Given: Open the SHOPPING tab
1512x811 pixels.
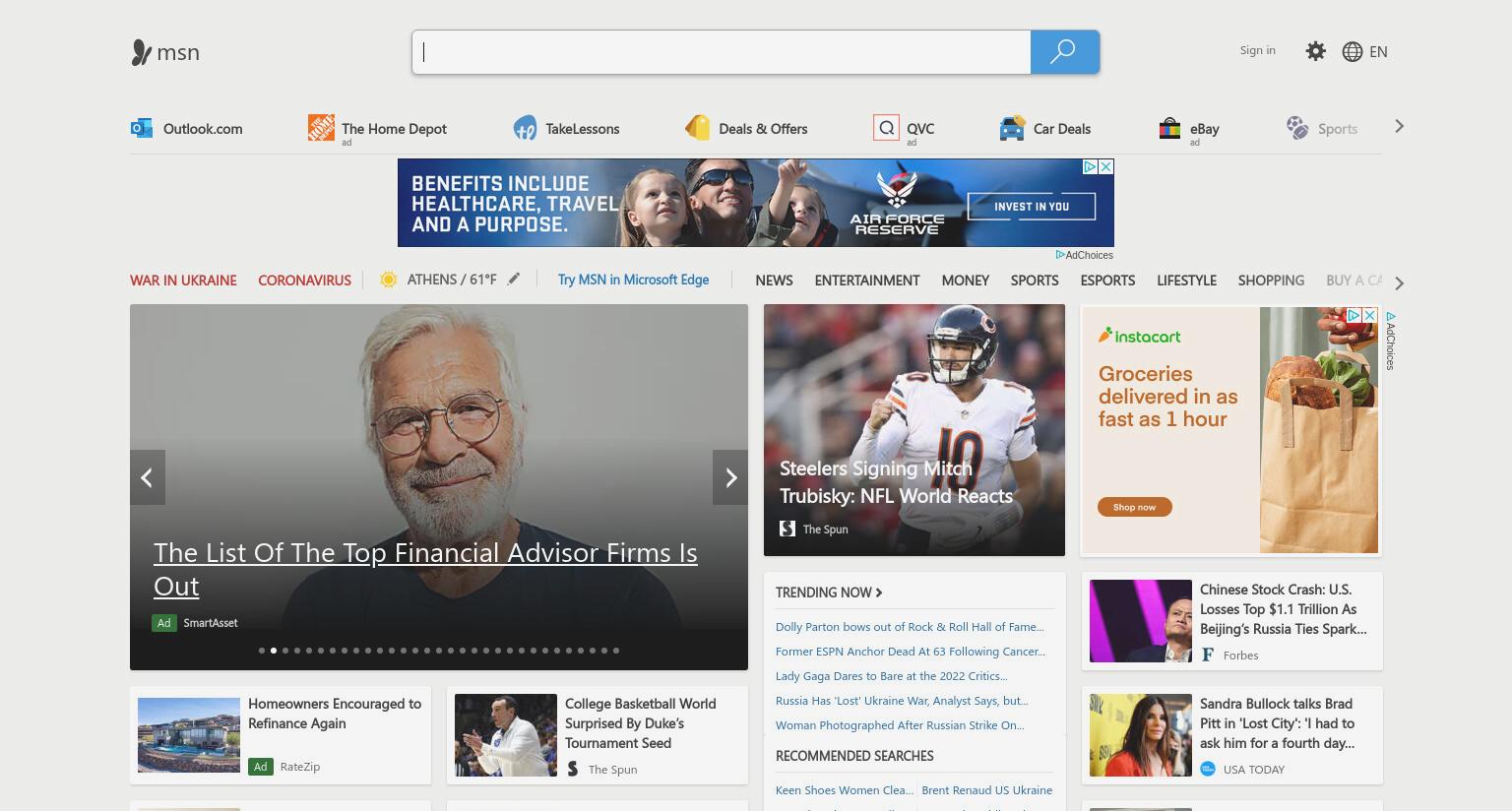Looking at the screenshot, I should [x=1271, y=281].
